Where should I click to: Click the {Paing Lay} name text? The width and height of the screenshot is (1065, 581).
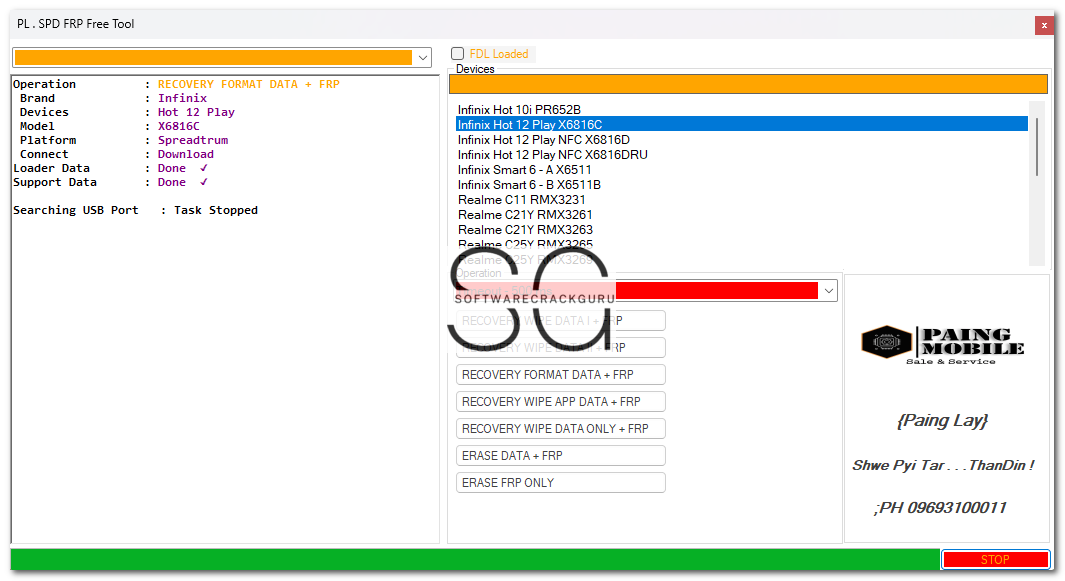point(942,421)
